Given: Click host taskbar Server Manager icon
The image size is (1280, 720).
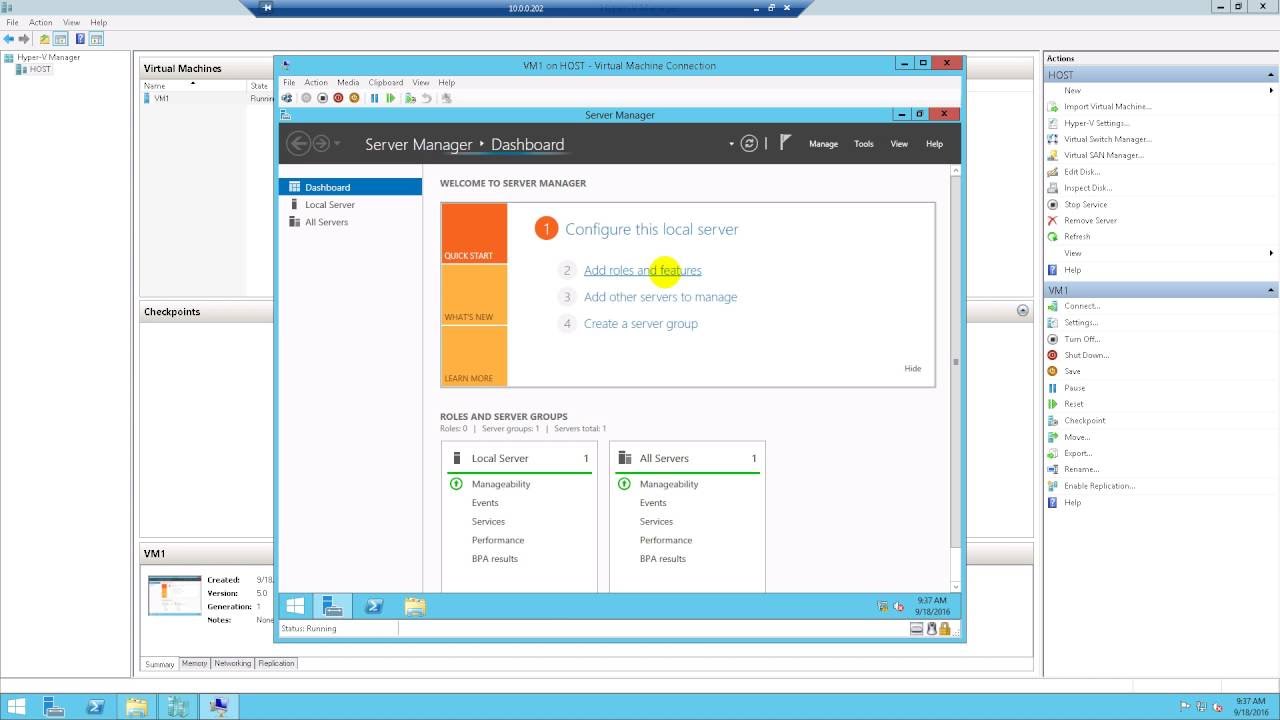Looking at the screenshot, I should click(x=54, y=707).
